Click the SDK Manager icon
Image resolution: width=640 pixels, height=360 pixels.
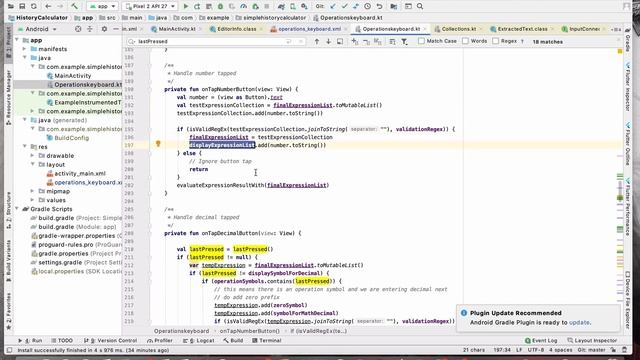(304, 6)
